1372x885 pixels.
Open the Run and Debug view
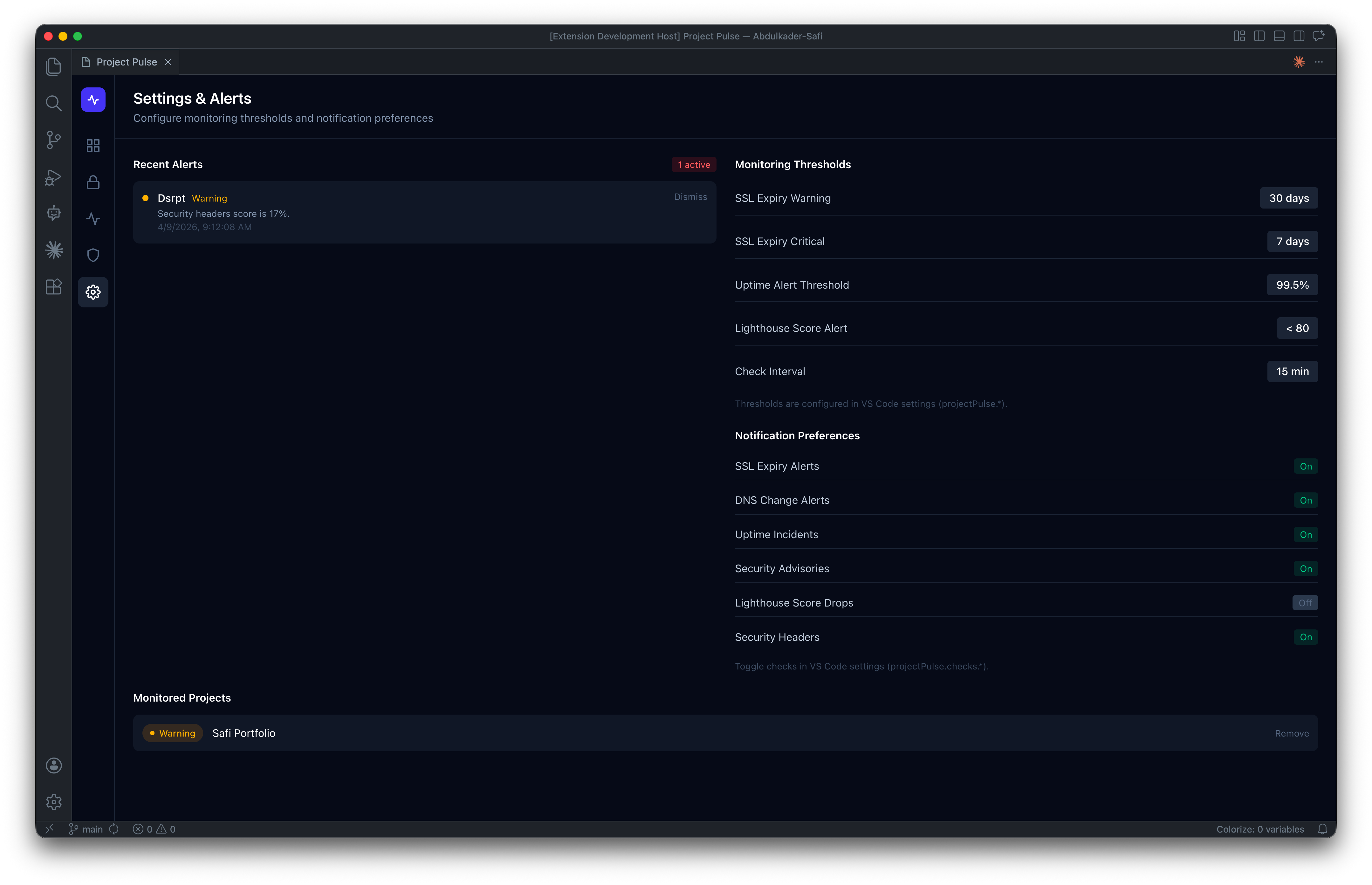point(53,178)
